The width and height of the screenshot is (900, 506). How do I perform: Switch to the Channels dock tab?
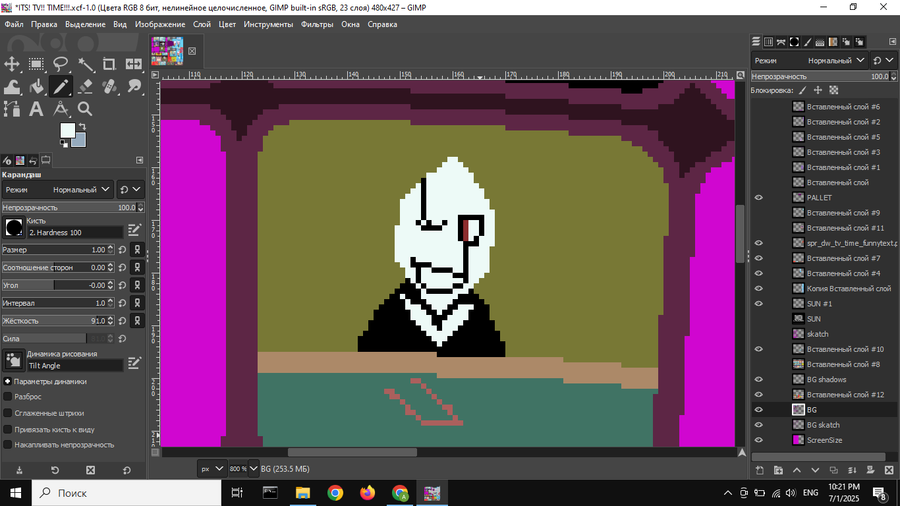tap(769, 42)
